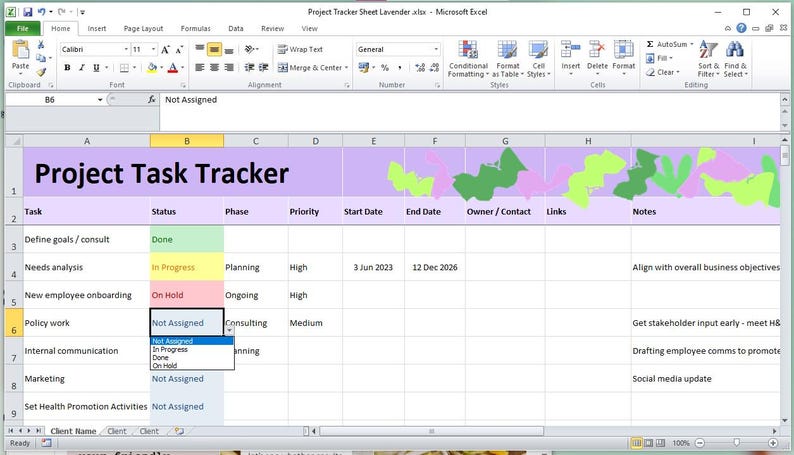Apply accounting number format

tap(364, 67)
